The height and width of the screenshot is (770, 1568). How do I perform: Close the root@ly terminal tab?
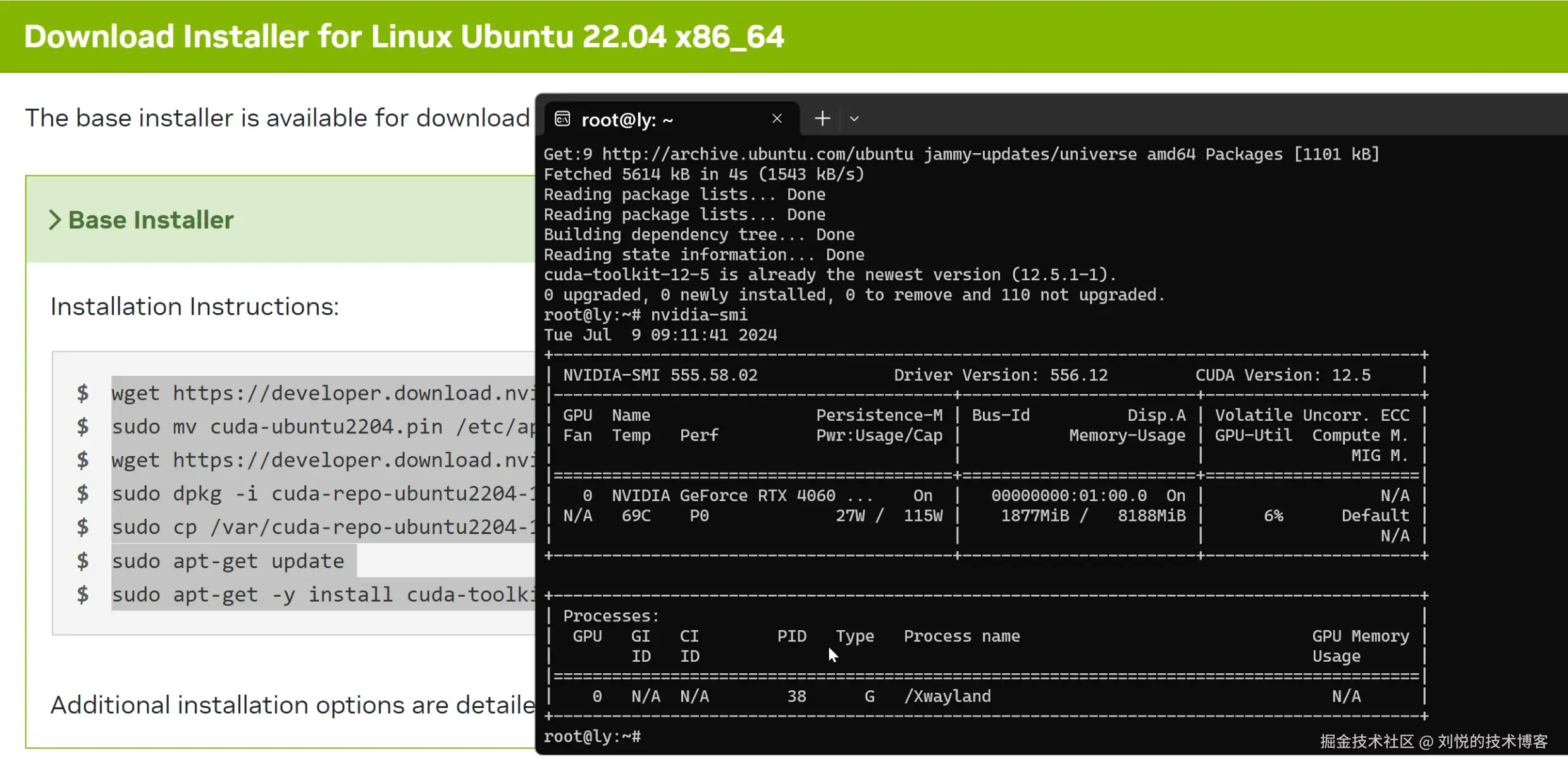pos(777,118)
